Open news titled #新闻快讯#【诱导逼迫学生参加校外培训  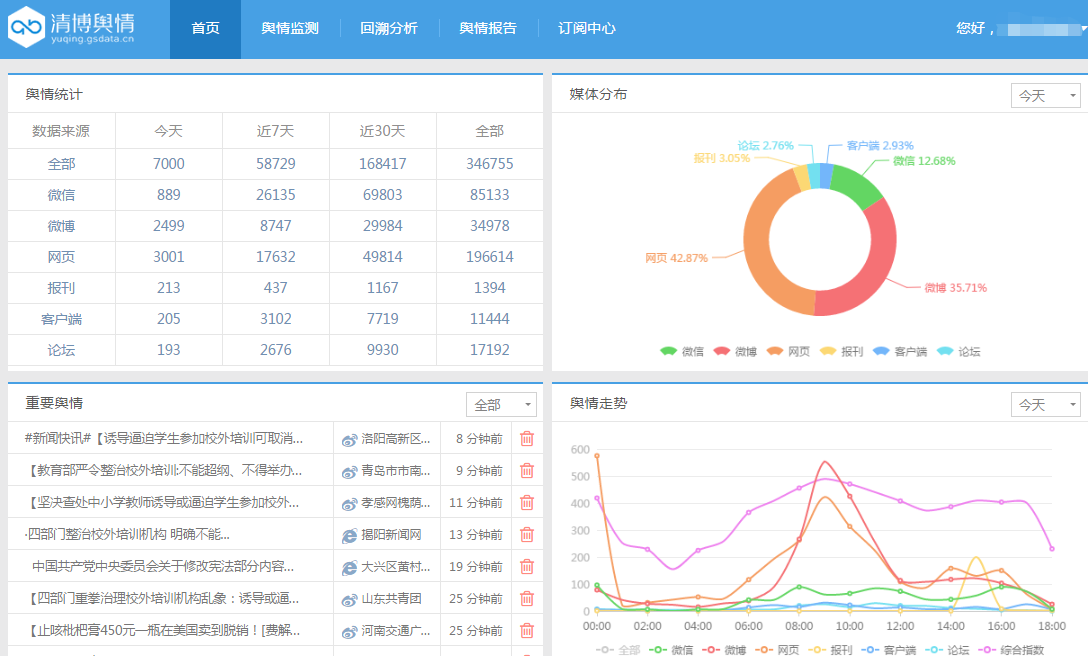(x=164, y=439)
